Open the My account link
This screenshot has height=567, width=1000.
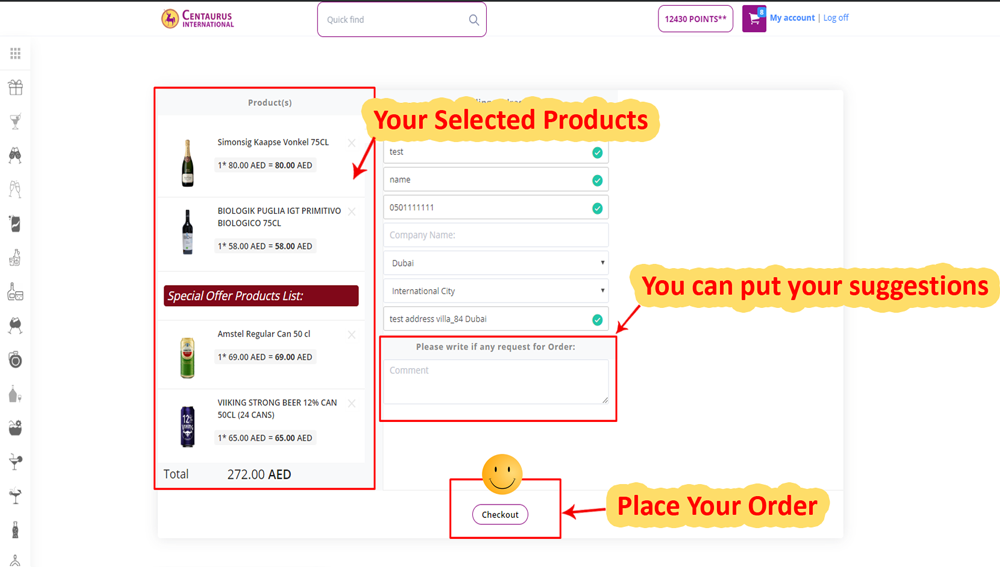pyautogui.click(x=792, y=18)
